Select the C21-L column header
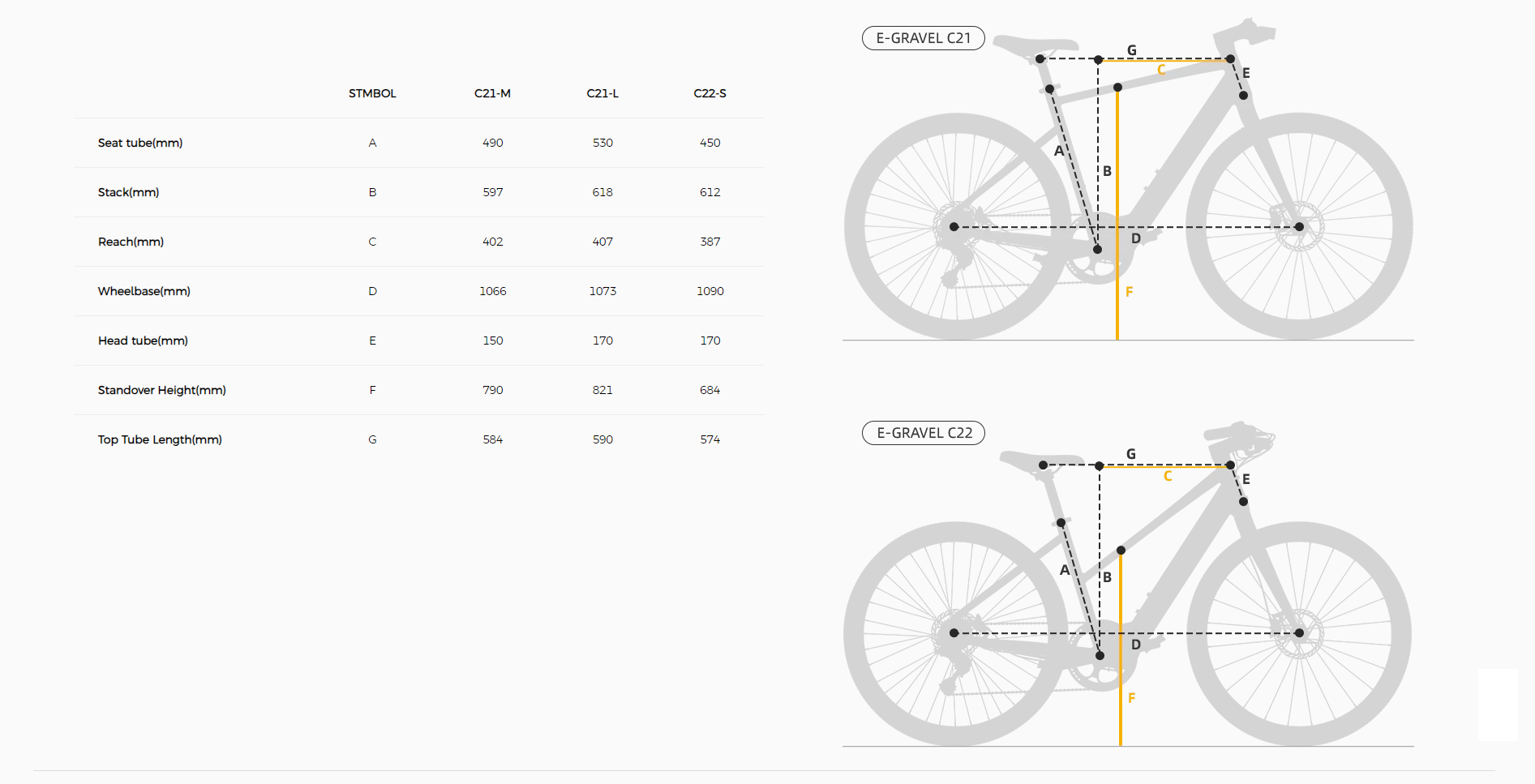Screen dimensions: 1535x784 click(x=602, y=93)
